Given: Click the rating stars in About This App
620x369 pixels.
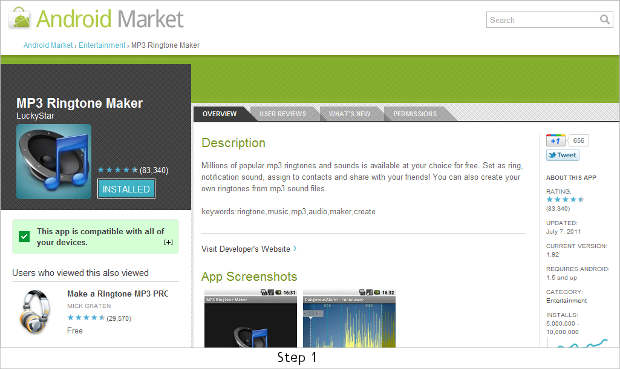Looking at the screenshot, I should 565,200.
